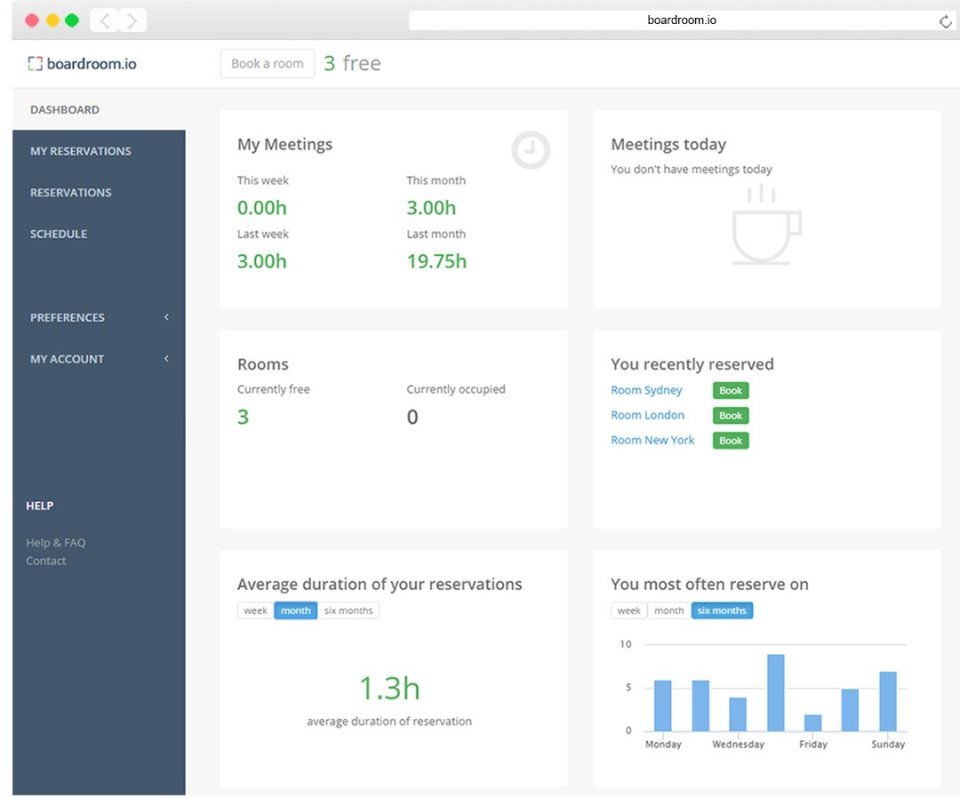This screenshot has height=806, width=960.
Task: Open Schedule in the sidebar
Action: coord(99,234)
